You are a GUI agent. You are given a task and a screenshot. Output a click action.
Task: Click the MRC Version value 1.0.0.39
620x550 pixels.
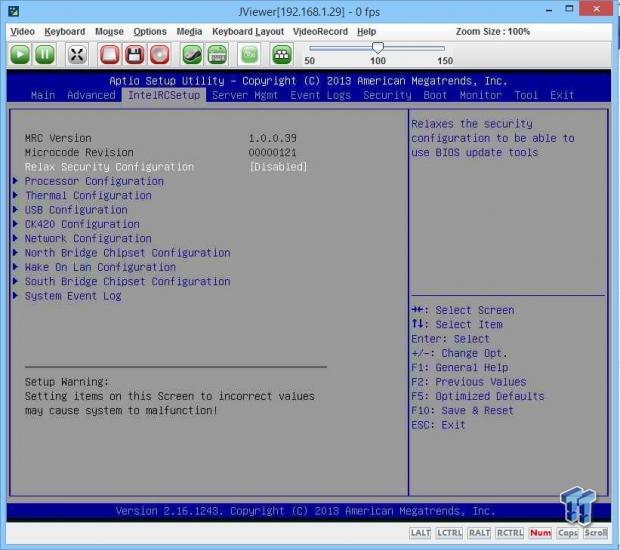[272, 138]
